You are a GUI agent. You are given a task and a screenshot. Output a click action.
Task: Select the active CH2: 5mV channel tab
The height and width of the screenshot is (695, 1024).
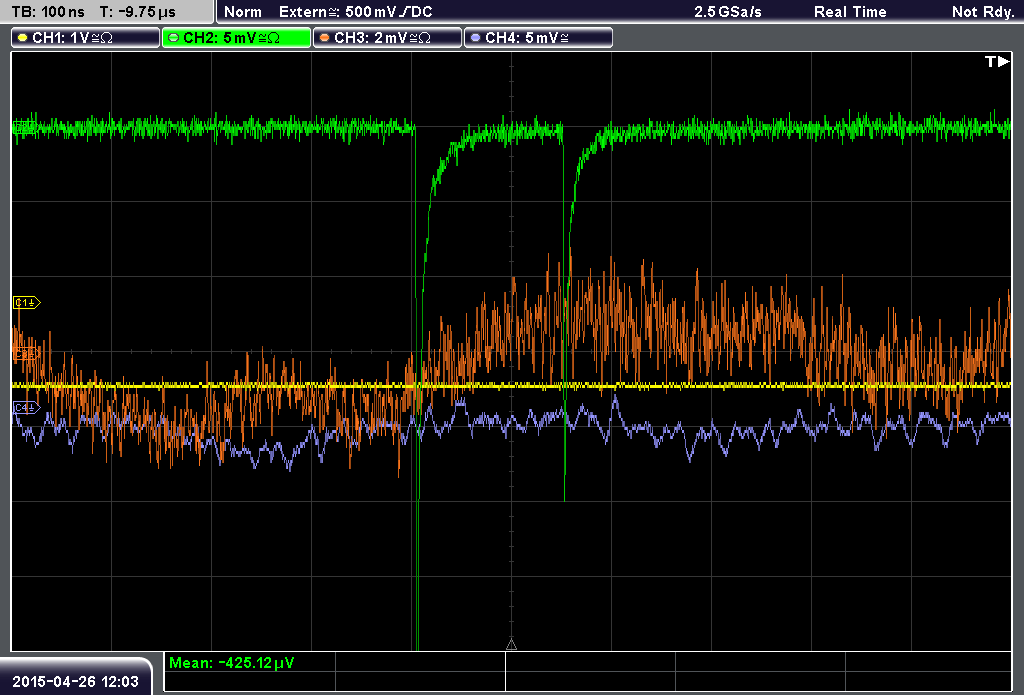[x=236, y=38]
